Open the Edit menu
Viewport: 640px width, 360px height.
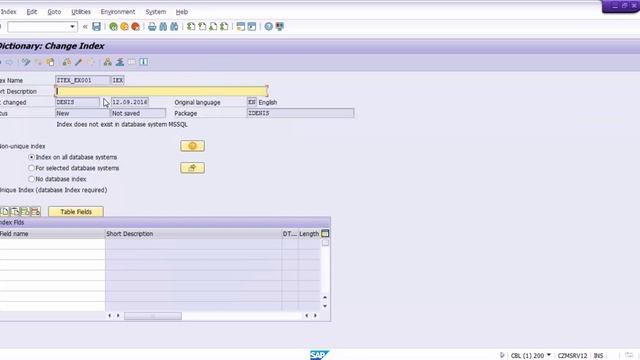pos(32,12)
